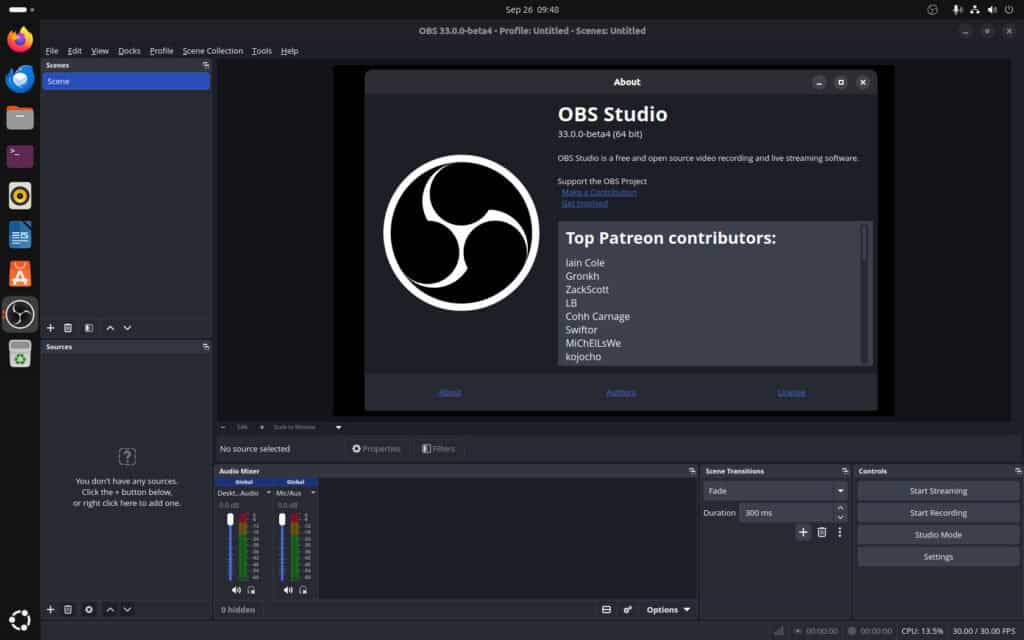The image size is (1024, 640).
Task: Move scene down with the arrow icon
Action: [x=127, y=328]
